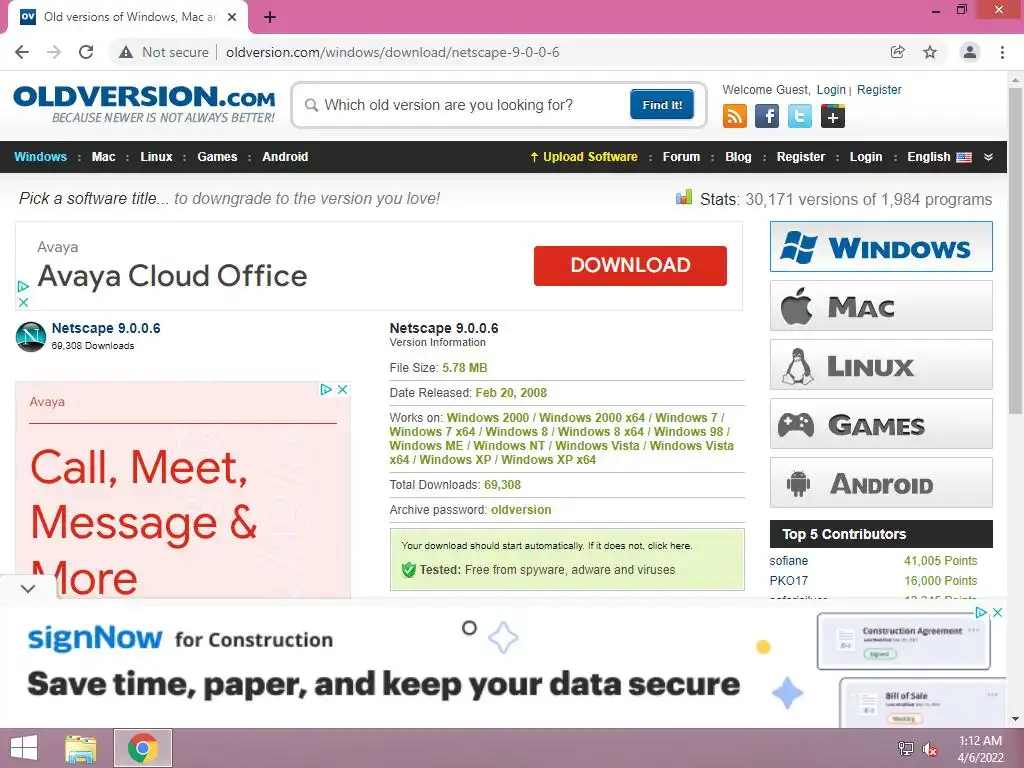Open the Facebook icon link
The width and height of the screenshot is (1024, 768).
pos(767,116)
